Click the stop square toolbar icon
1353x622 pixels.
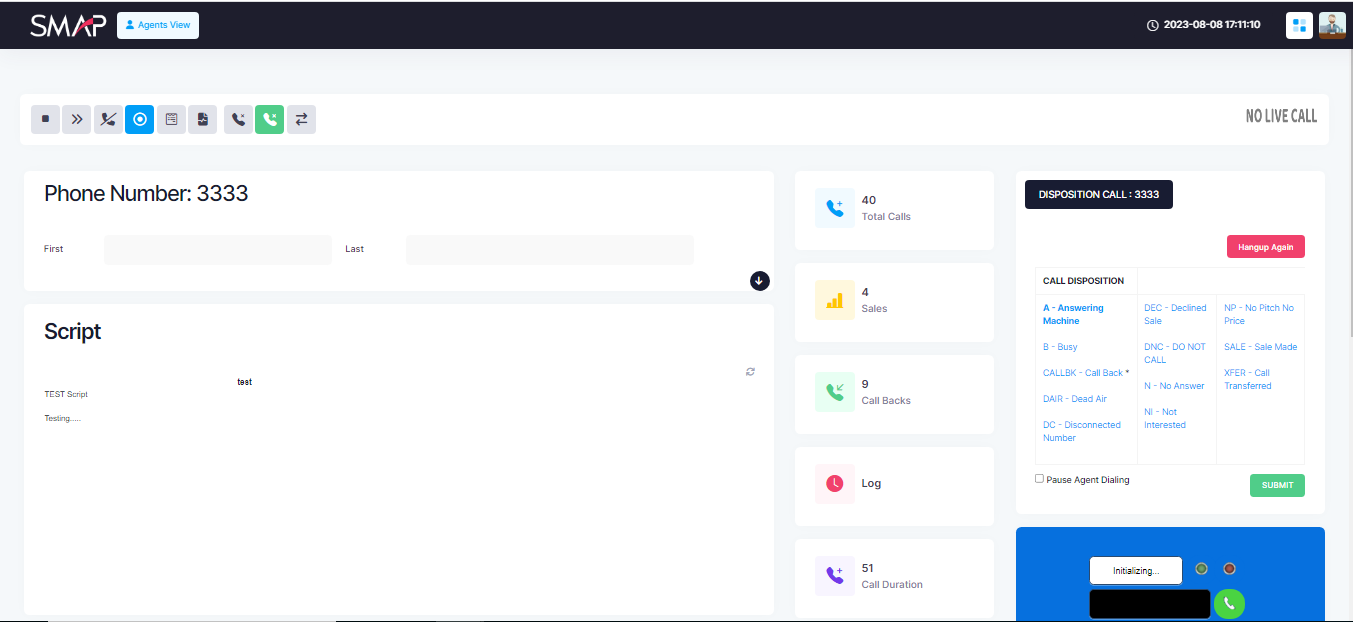pos(45,119)
